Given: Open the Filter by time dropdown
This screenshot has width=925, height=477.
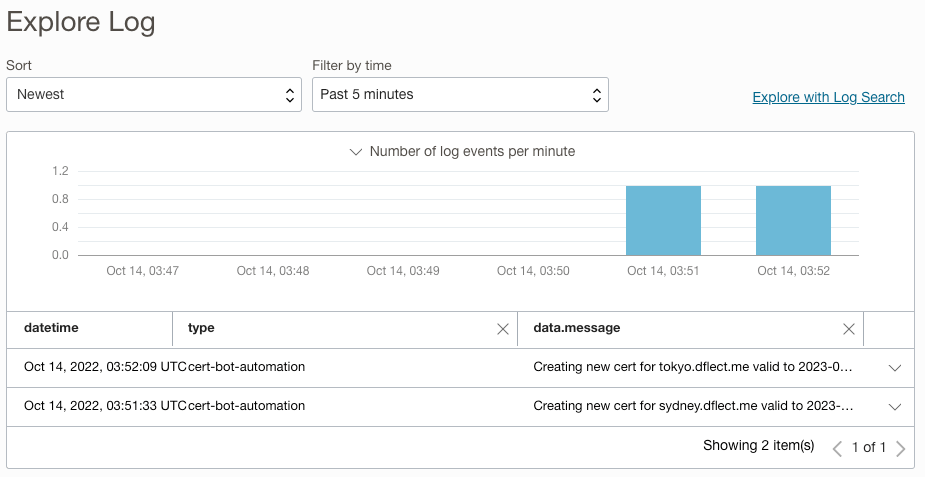Looking at the screenshot, I should click(460, 95).
